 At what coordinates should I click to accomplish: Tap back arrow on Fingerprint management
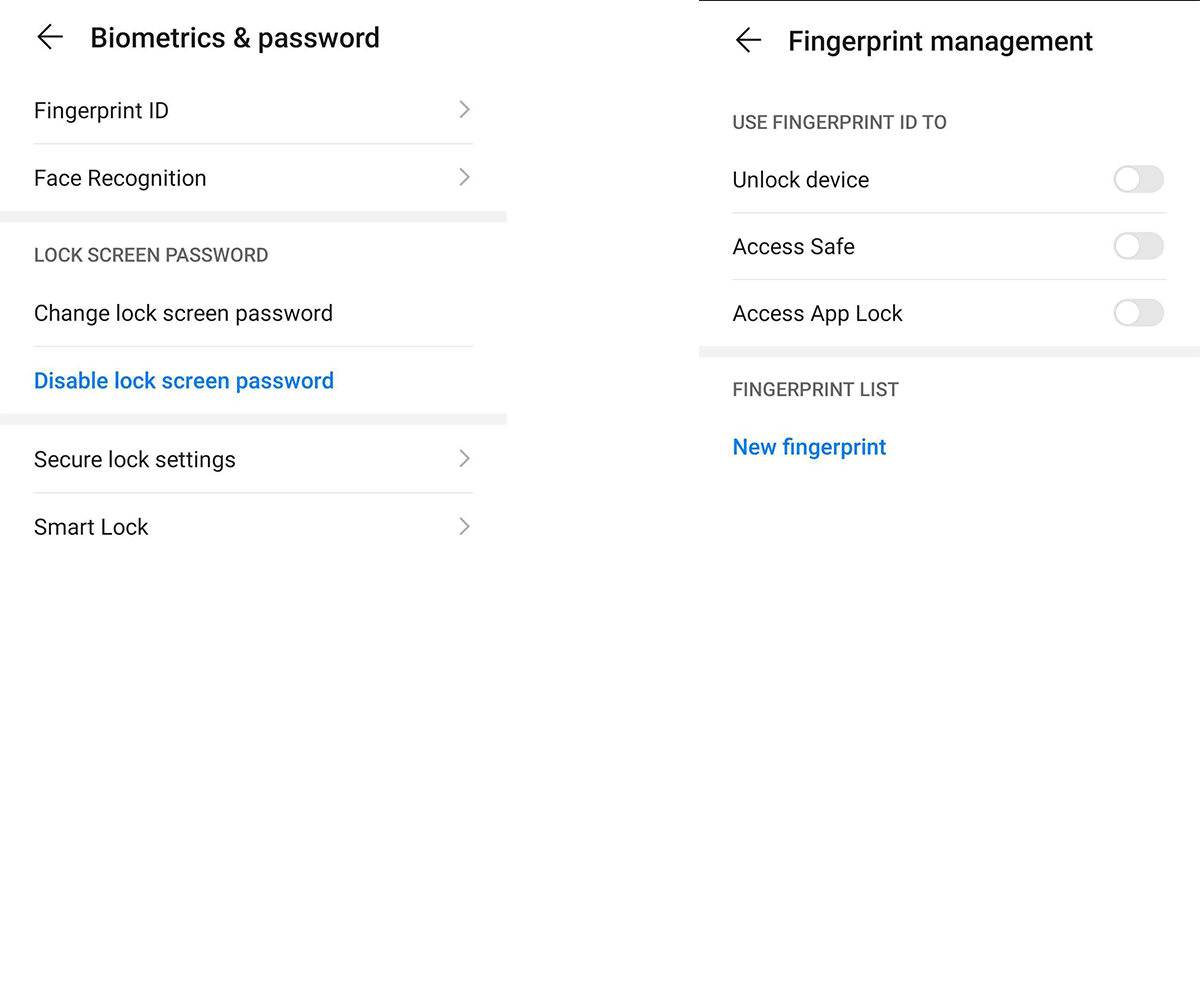tap(748, 41)
